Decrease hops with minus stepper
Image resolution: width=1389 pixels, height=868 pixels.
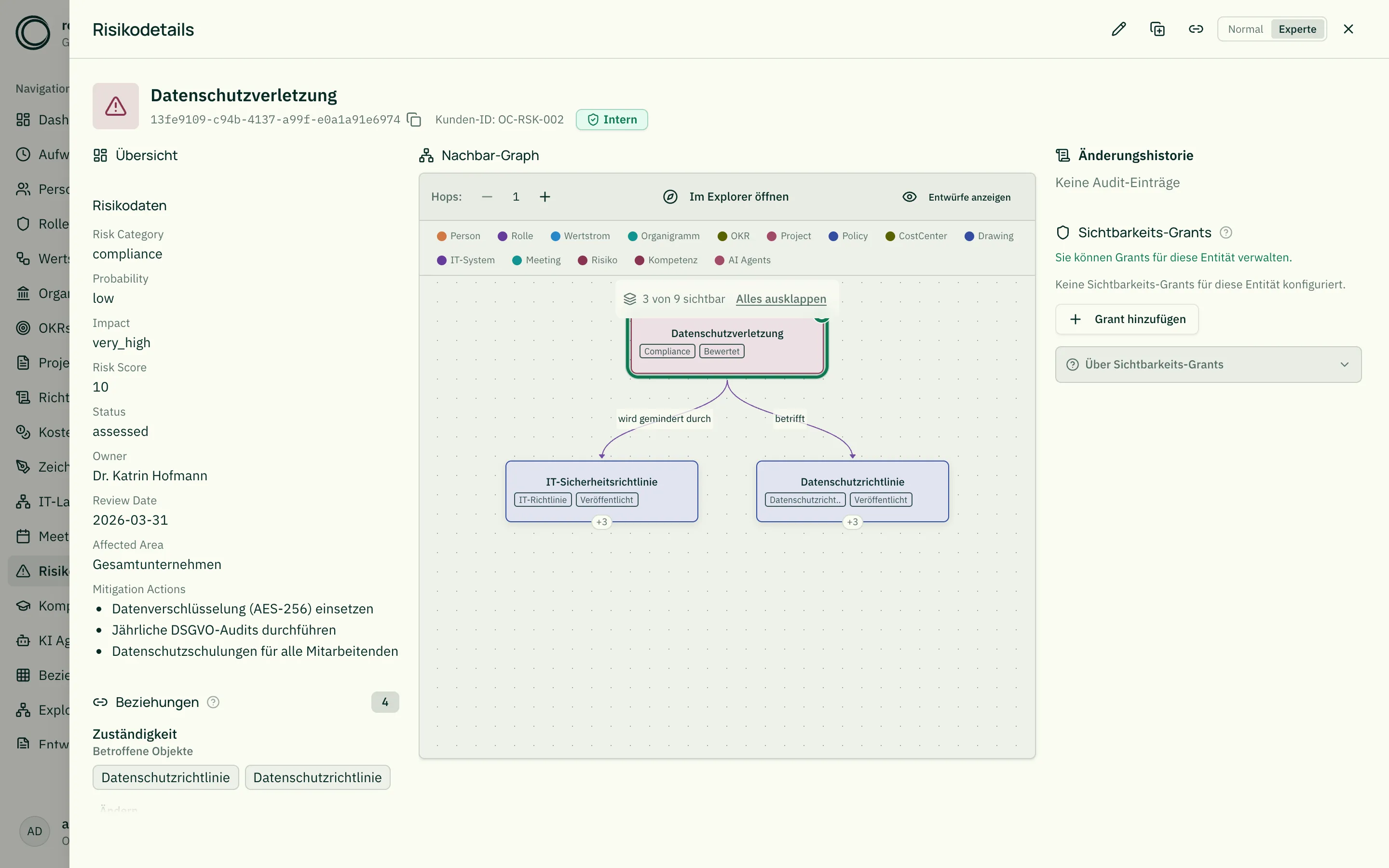coord(487,197)
